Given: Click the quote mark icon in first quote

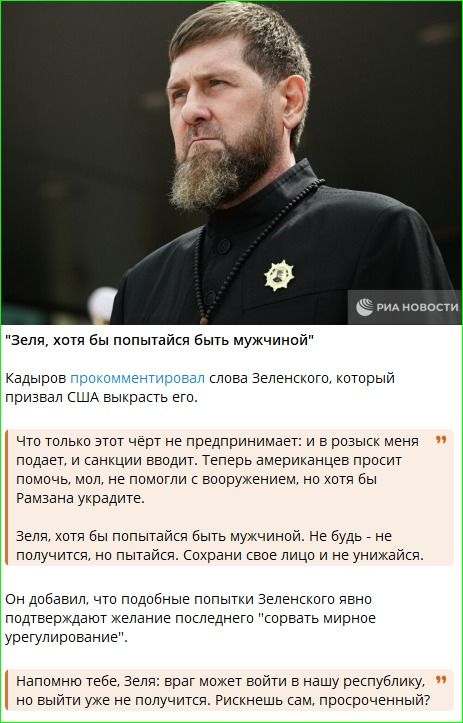Looking at the screenshot, I should tap(441, 440).
